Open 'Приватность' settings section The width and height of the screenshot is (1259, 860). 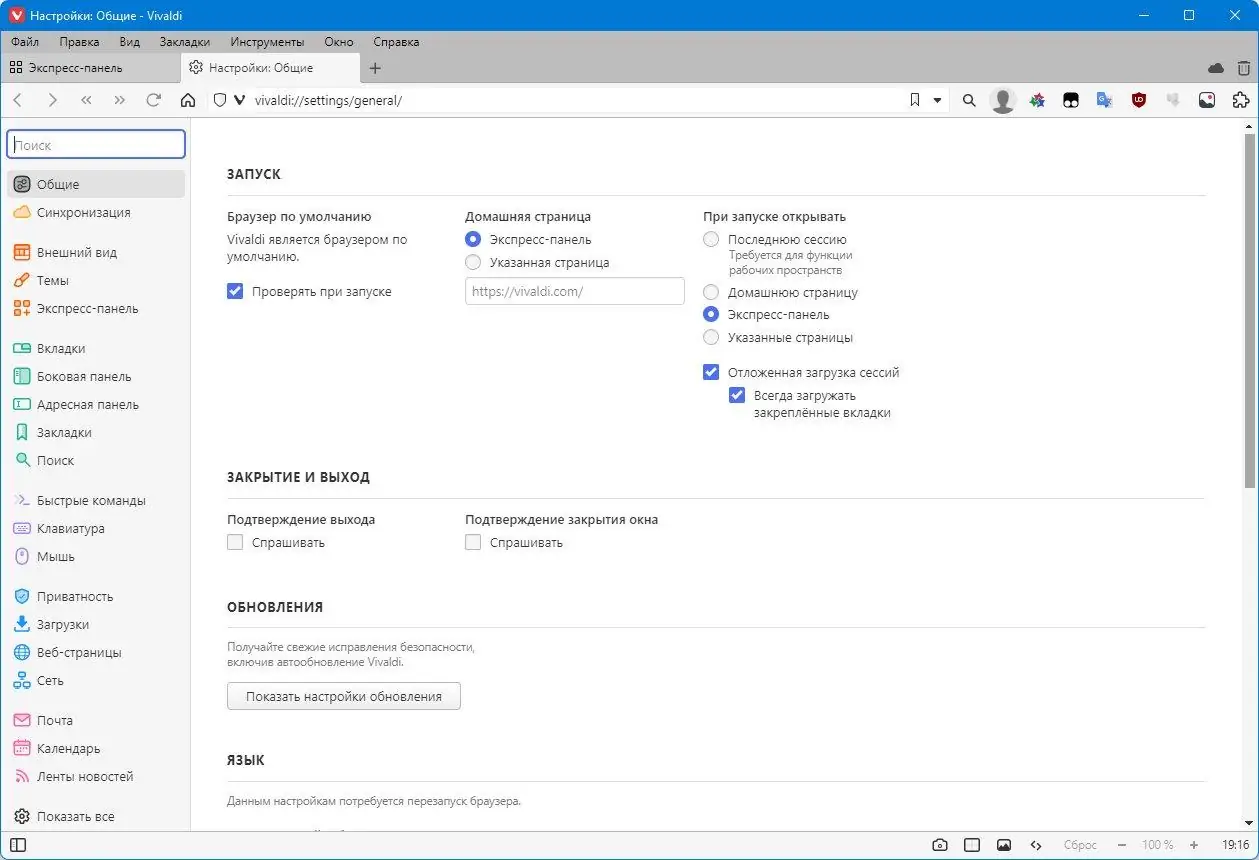point(75,596)
